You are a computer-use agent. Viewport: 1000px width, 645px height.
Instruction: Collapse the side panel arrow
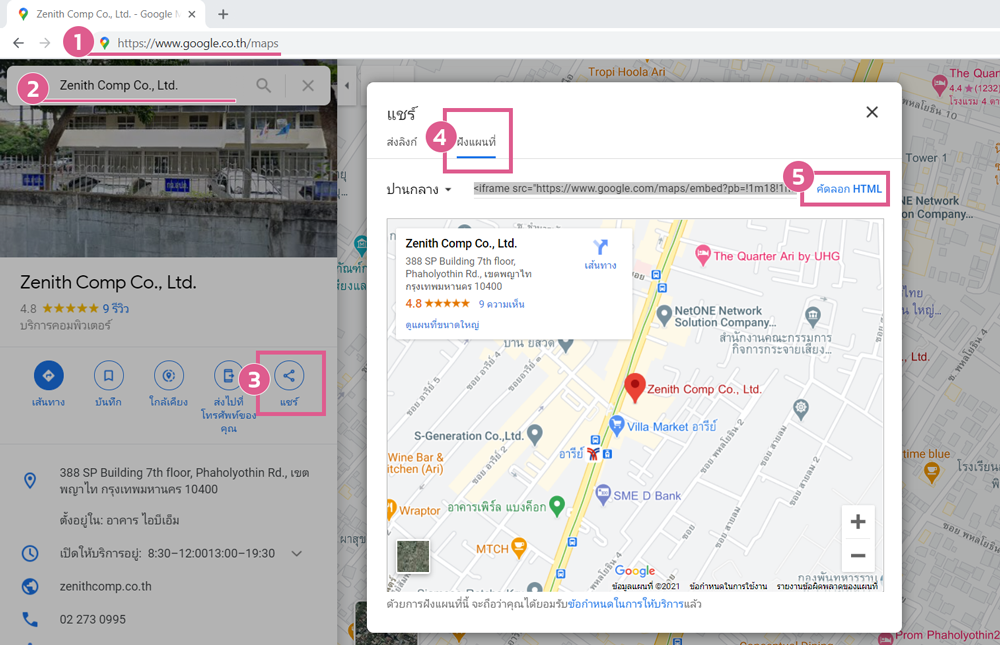pyautogui.click(x=349, y=86)
